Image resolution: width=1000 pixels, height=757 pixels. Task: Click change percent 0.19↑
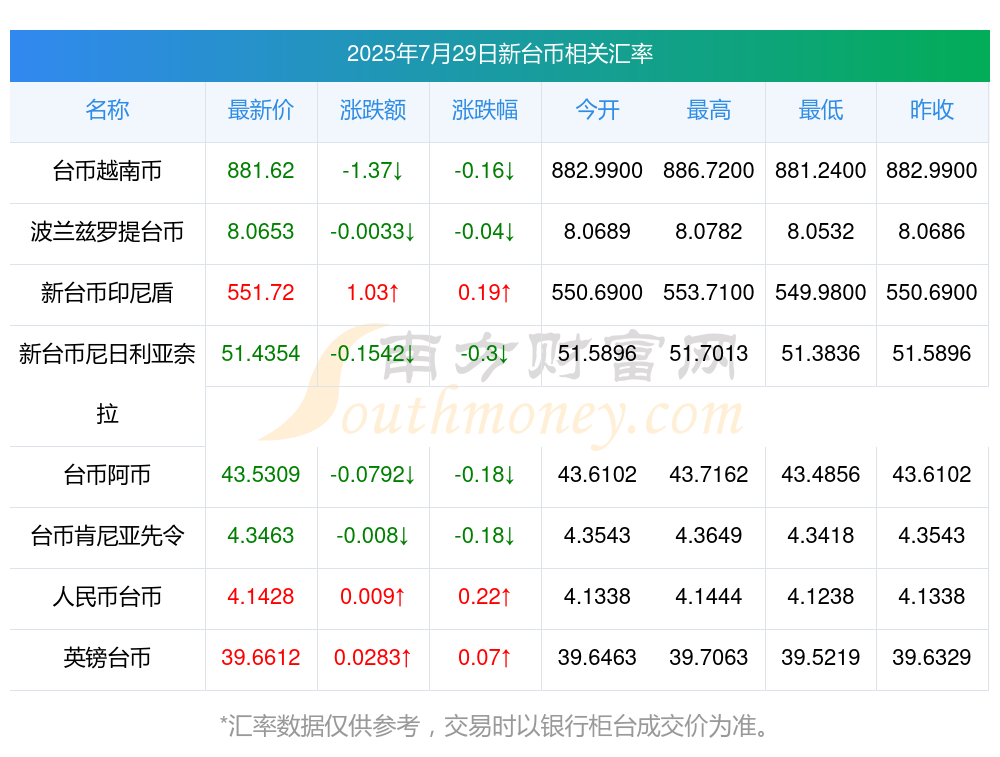click(485, 293)
